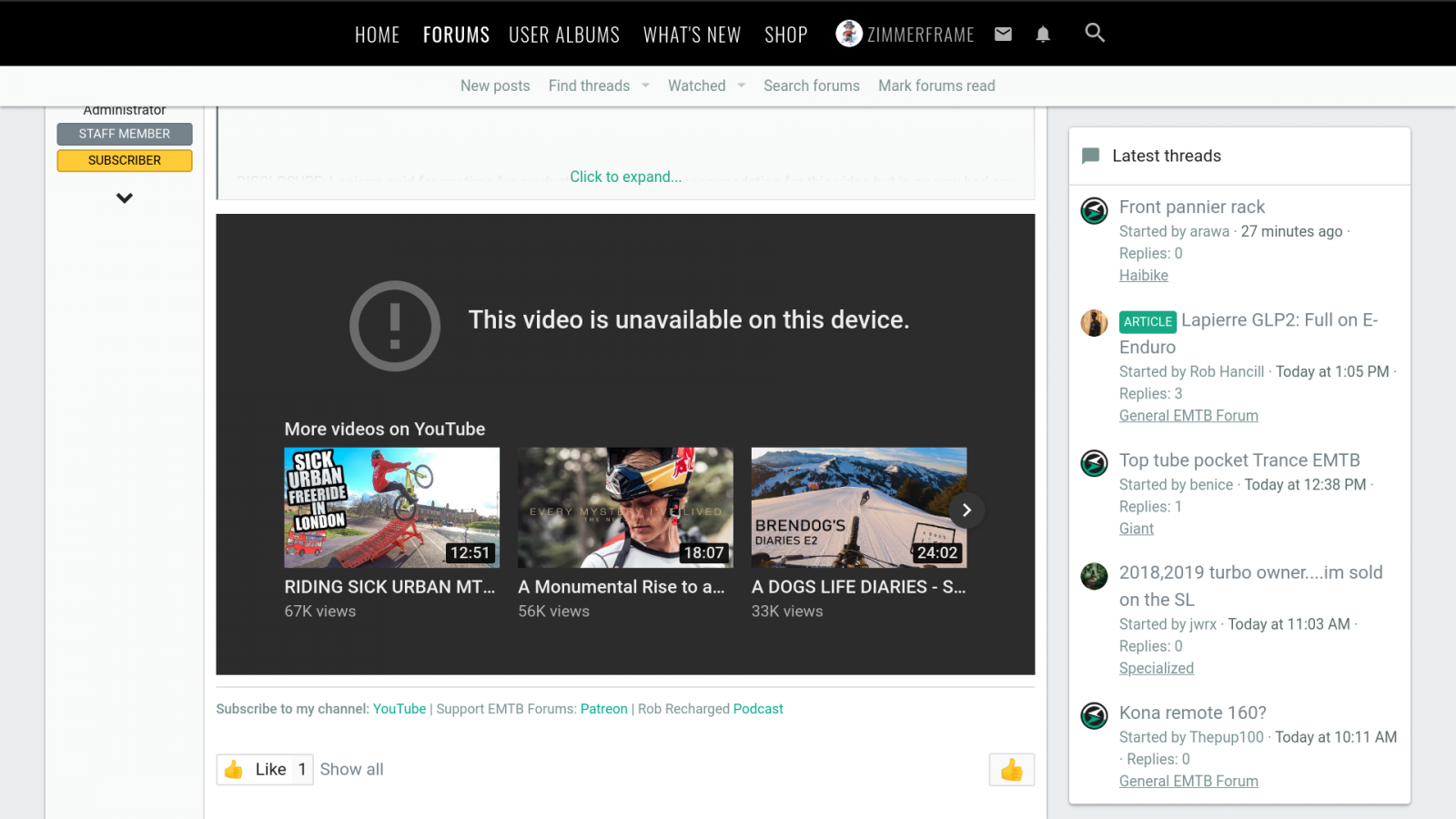Viewport: 1456px width, 819px height.
Task: Open Kona remote 160? thread
Action: click(x=1193, y=713)
